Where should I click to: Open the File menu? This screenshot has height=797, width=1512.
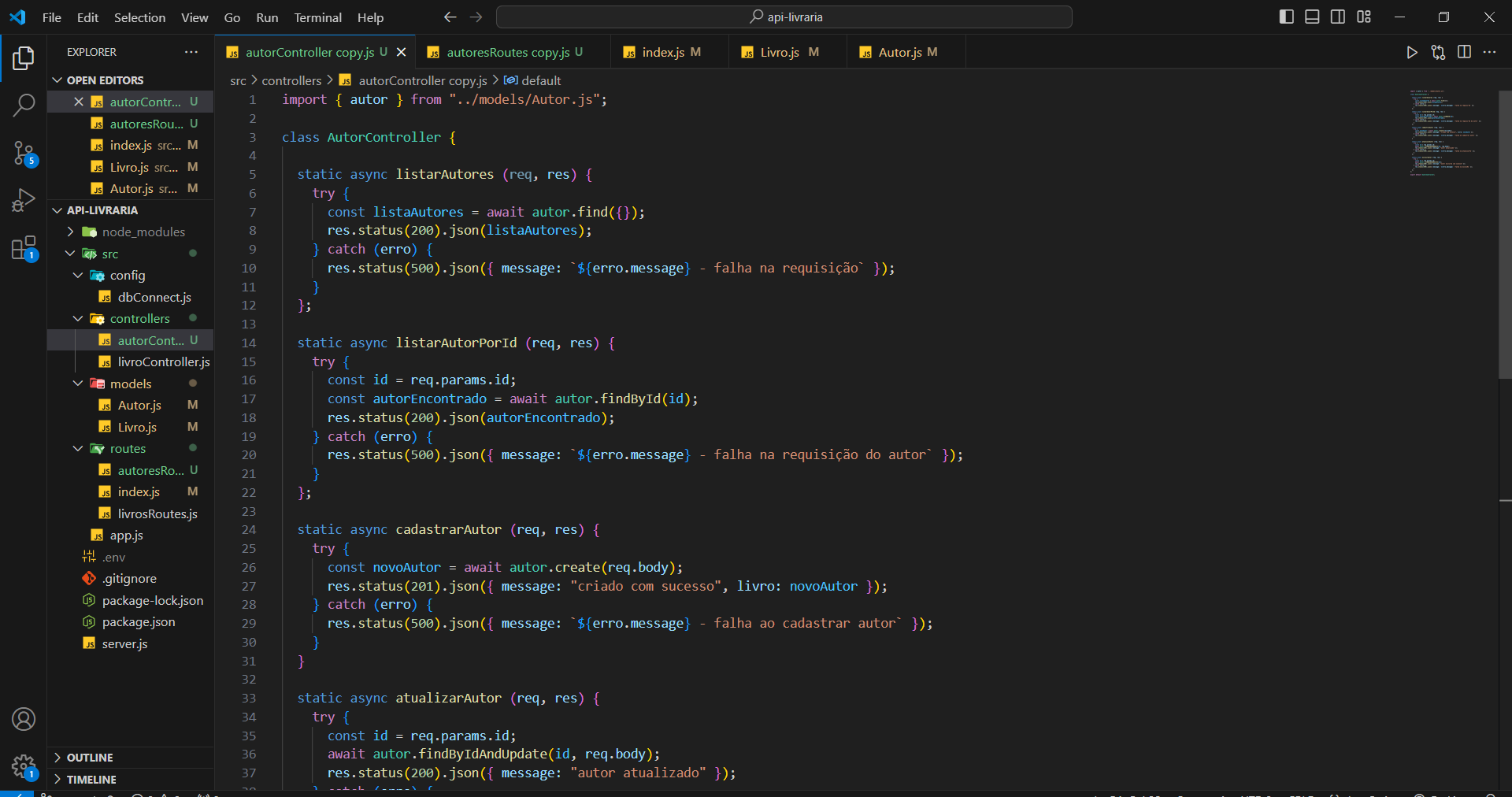(x=52, y=17)
